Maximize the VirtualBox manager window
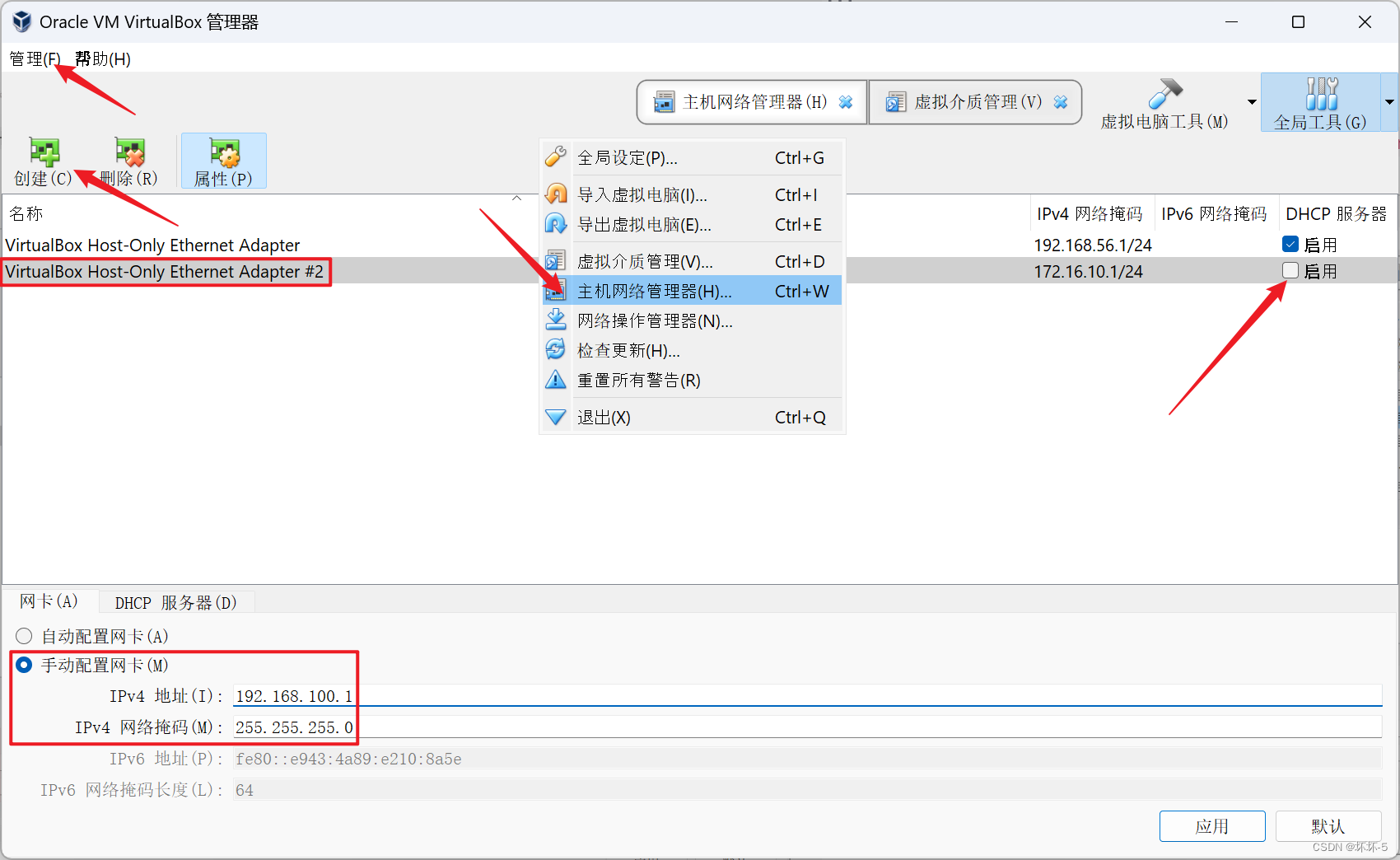Image resolution: width=1400 pixels, height=860 pixels. coord(1299,22)
